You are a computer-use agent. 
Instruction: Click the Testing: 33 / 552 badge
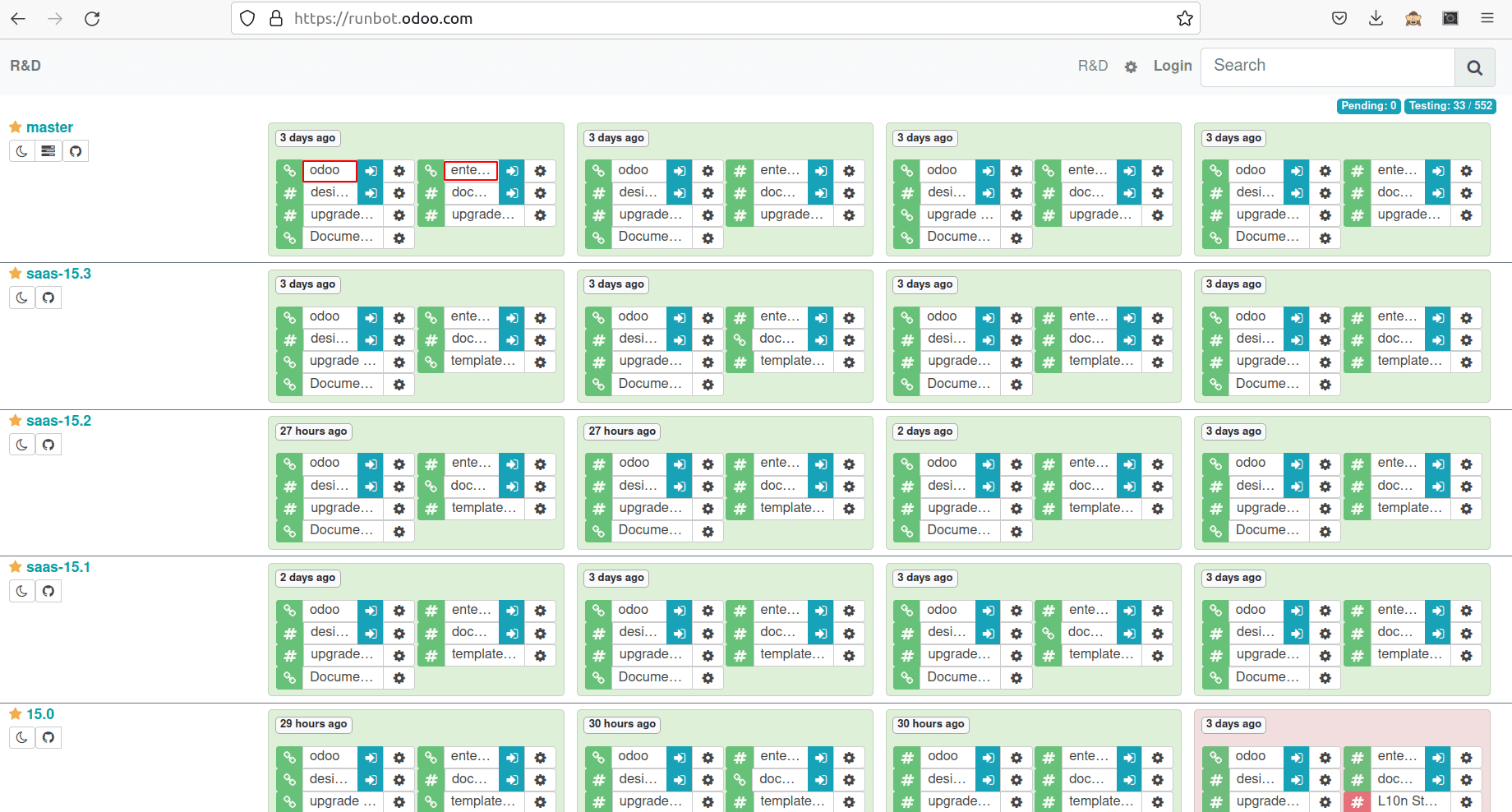1450,106
